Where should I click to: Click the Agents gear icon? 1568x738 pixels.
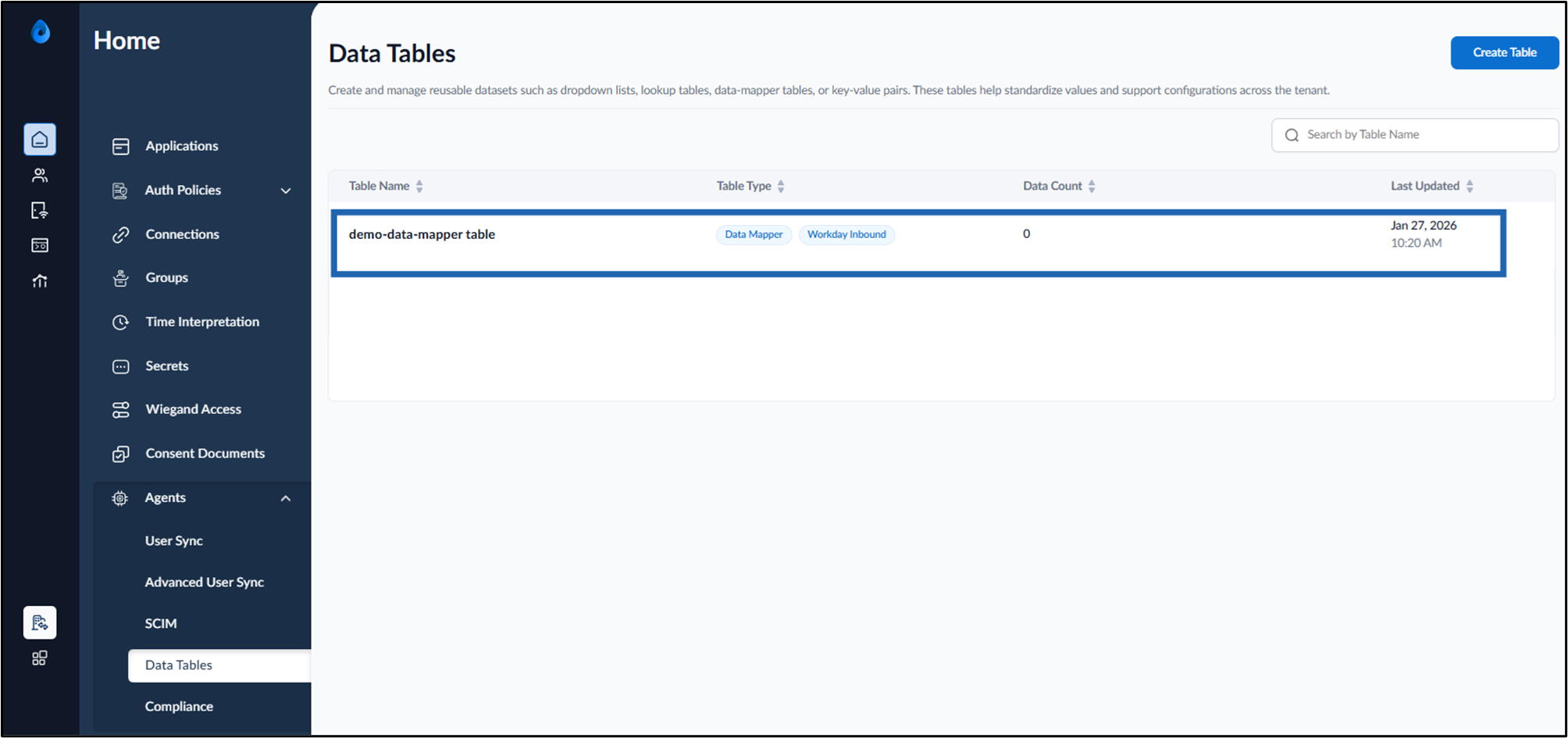click(120, 498)
